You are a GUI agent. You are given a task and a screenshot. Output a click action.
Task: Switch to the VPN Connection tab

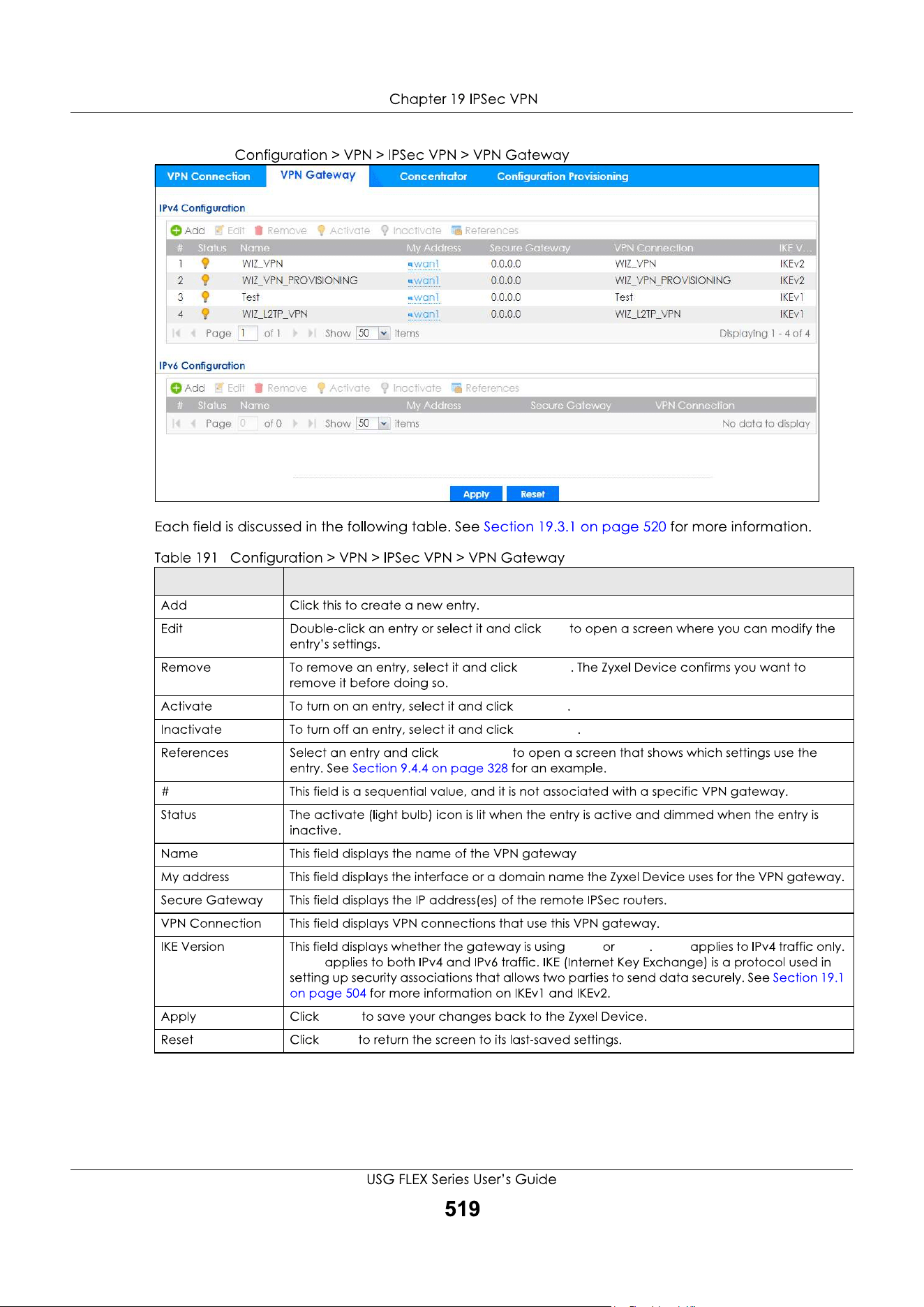point(209,176)
